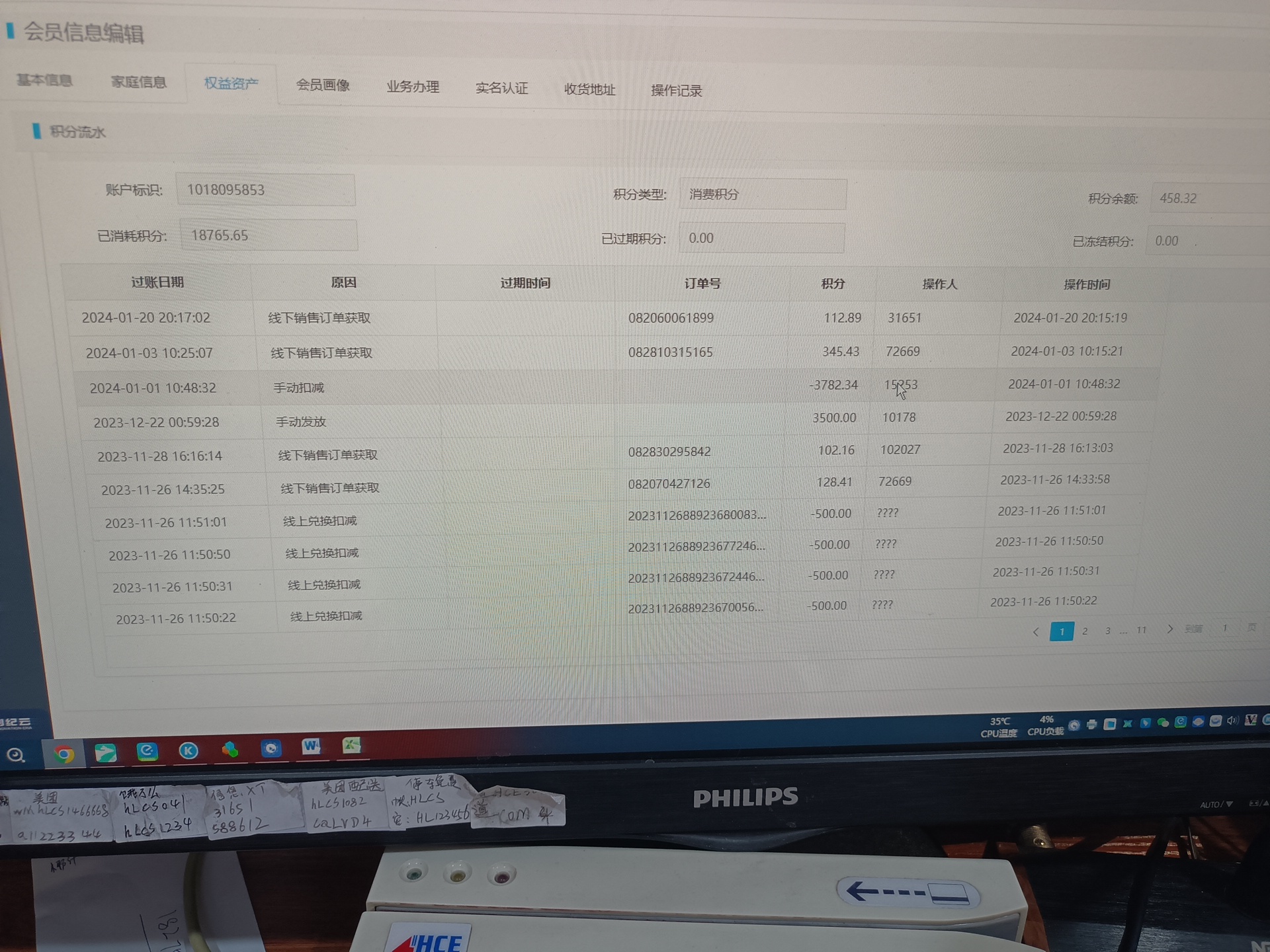Viewport: 1270px width, 952px height.
Task: Open the 操作记录 tab
Action: point(676,91)
